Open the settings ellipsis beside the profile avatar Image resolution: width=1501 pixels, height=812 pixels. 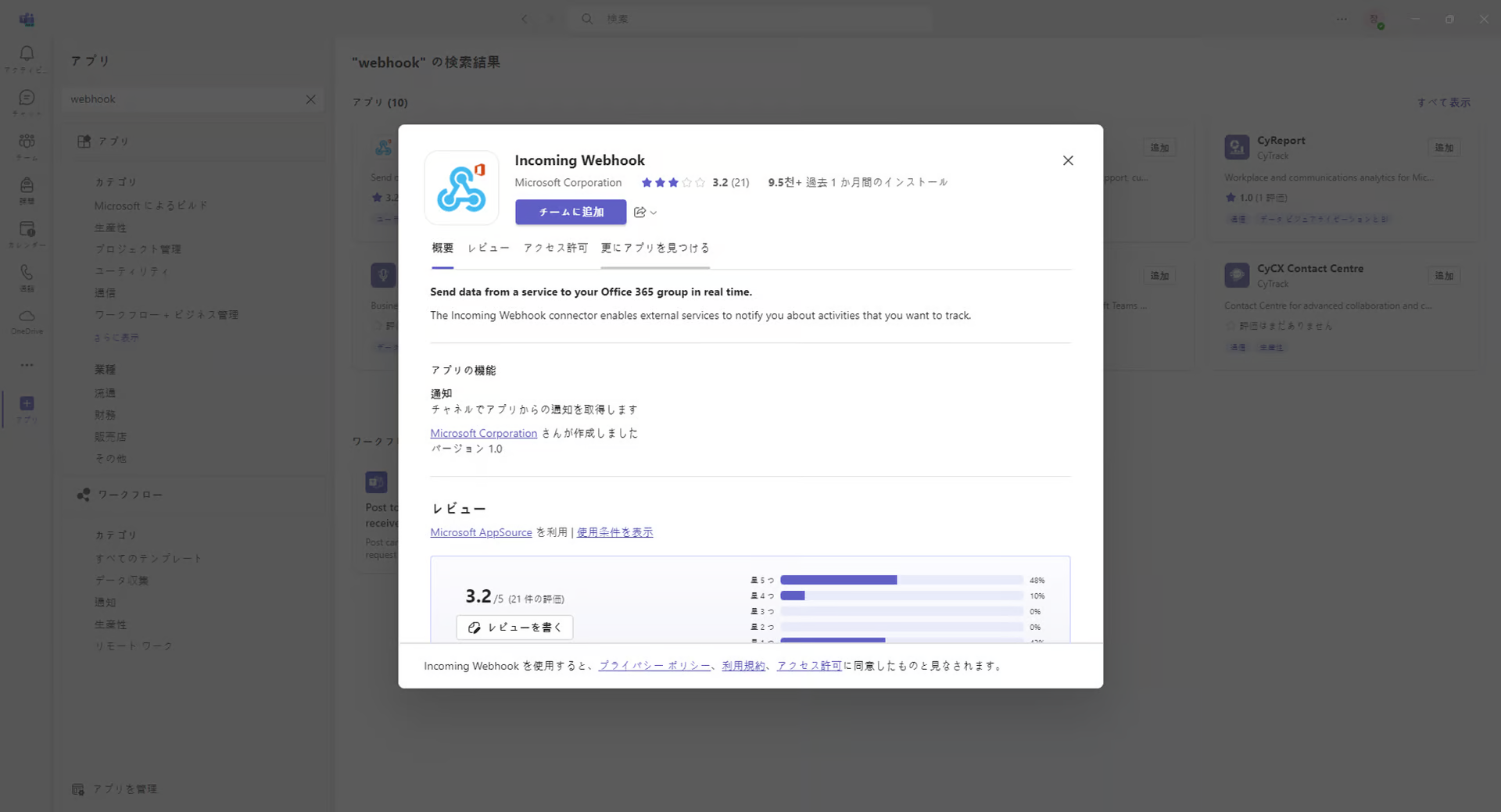pyautogui.click(x=1342, y=19)
